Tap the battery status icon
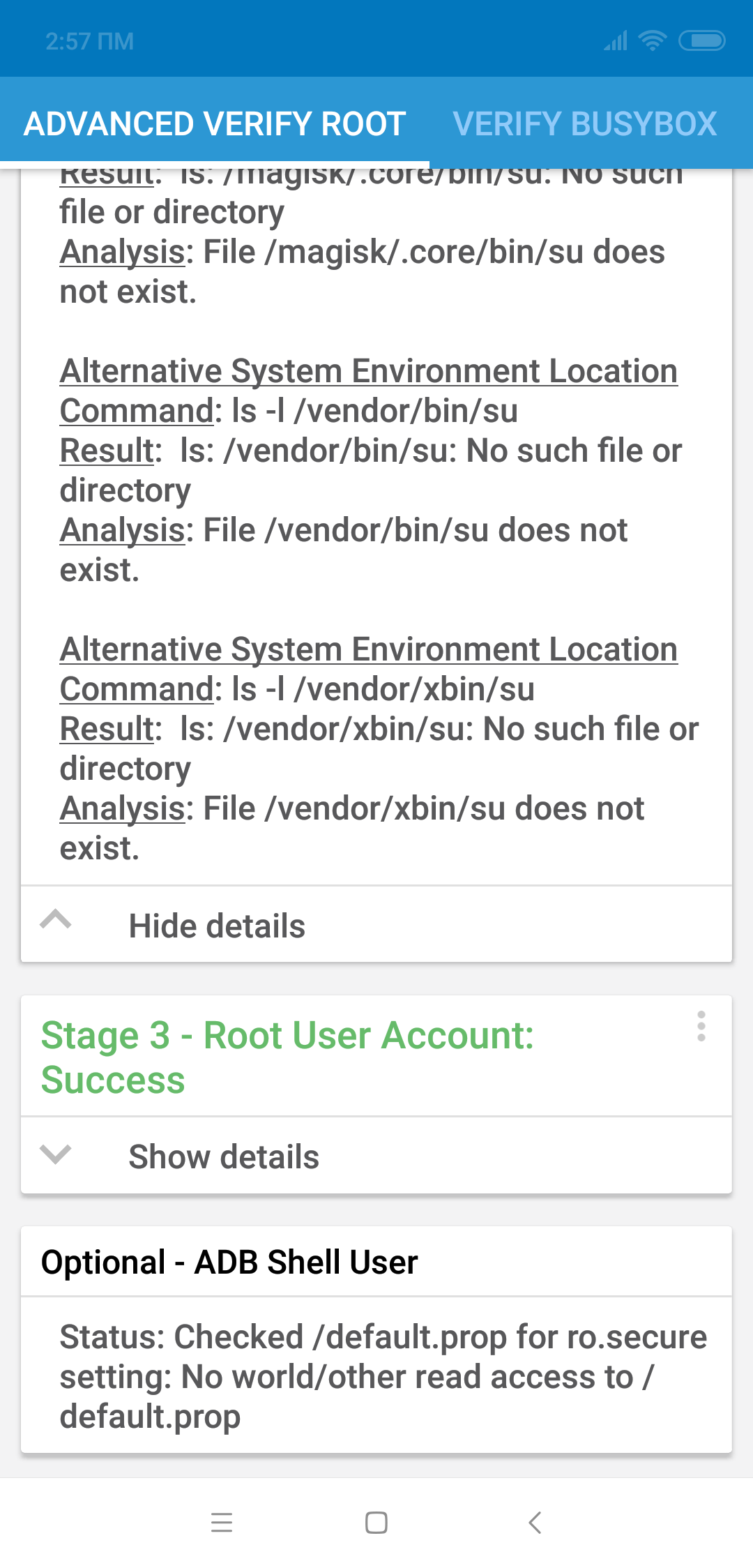The width and height of the screenshot is (753, 1568). (702, 41)
